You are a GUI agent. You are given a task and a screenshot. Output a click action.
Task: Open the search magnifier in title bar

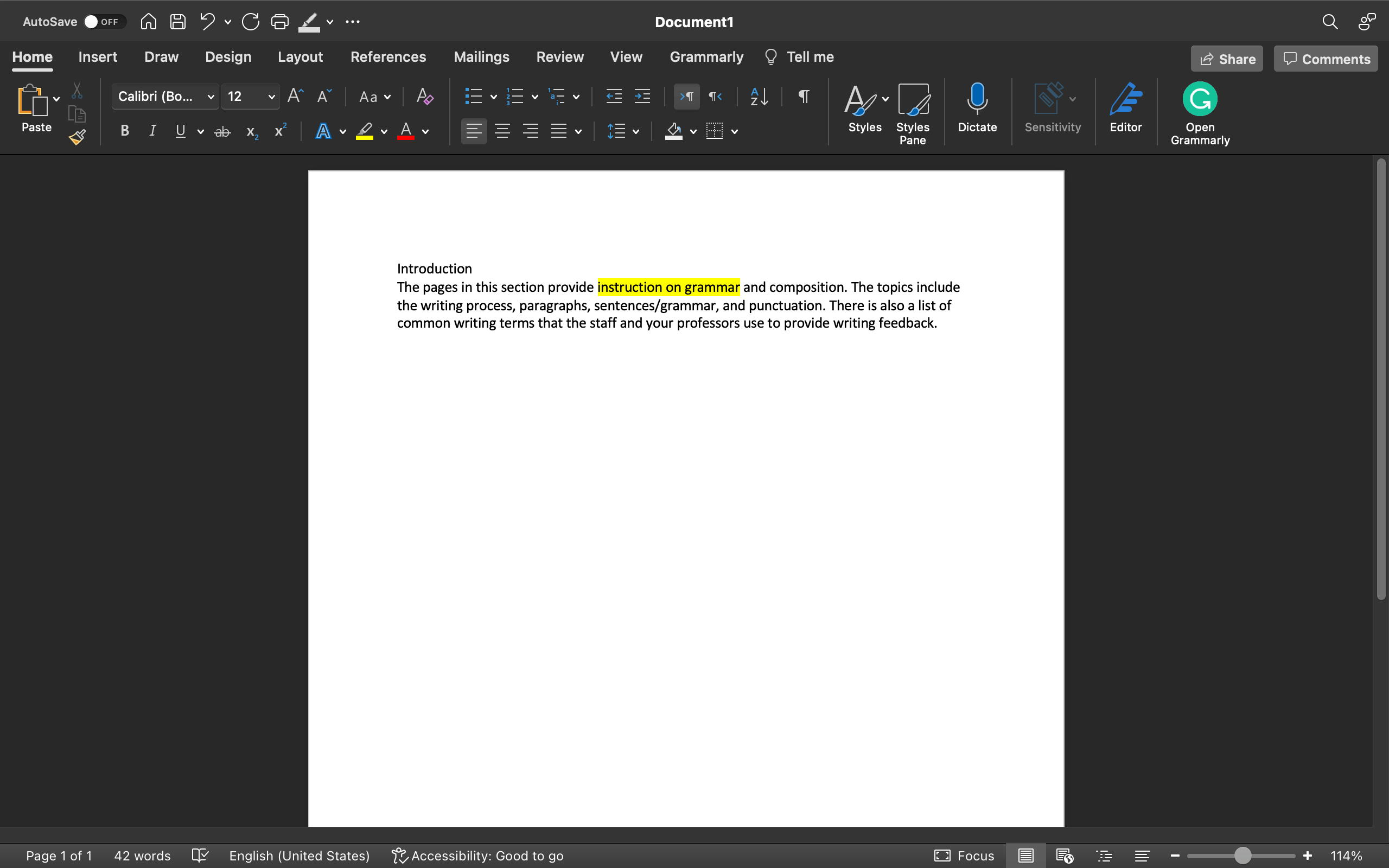[x=1330, y=22]
